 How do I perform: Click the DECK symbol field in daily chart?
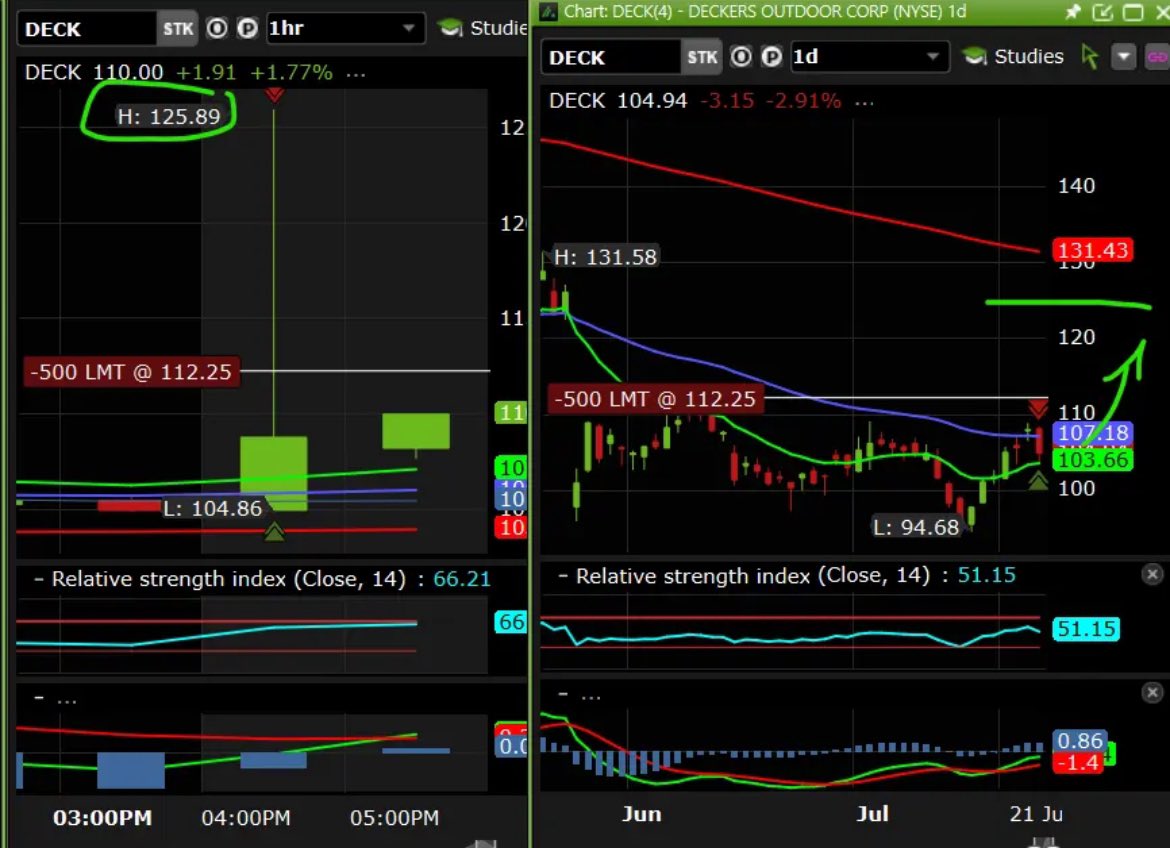[x=612, y=57]
